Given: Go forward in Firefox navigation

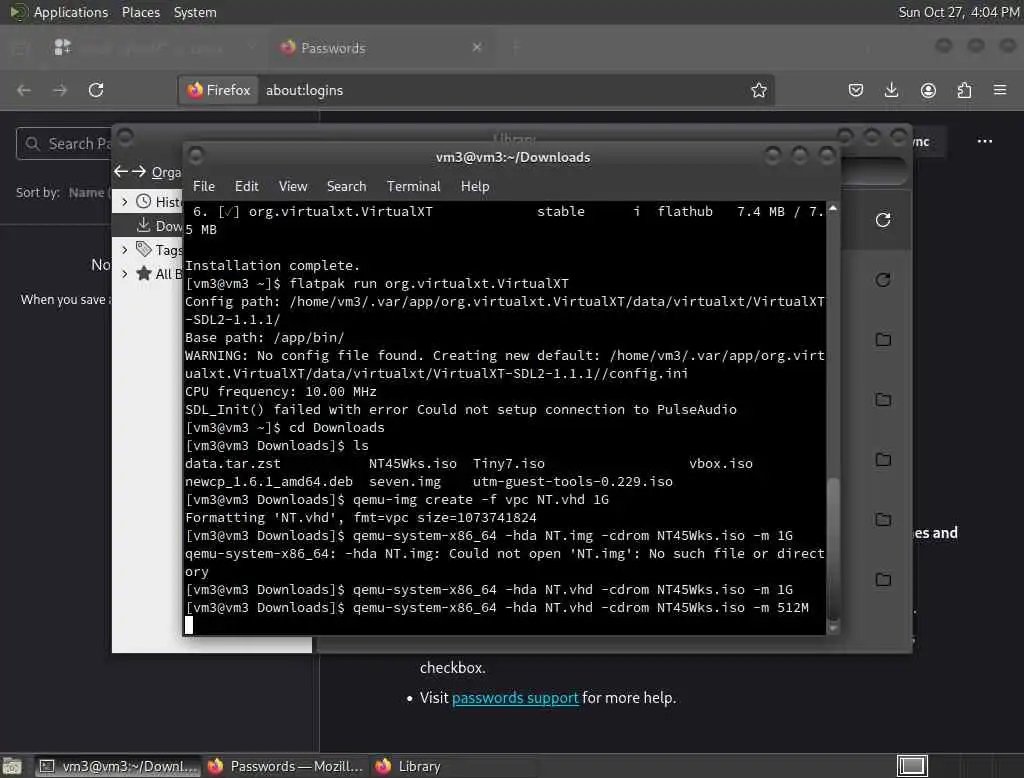Looking at the screenshot, I should pos(60,90).
